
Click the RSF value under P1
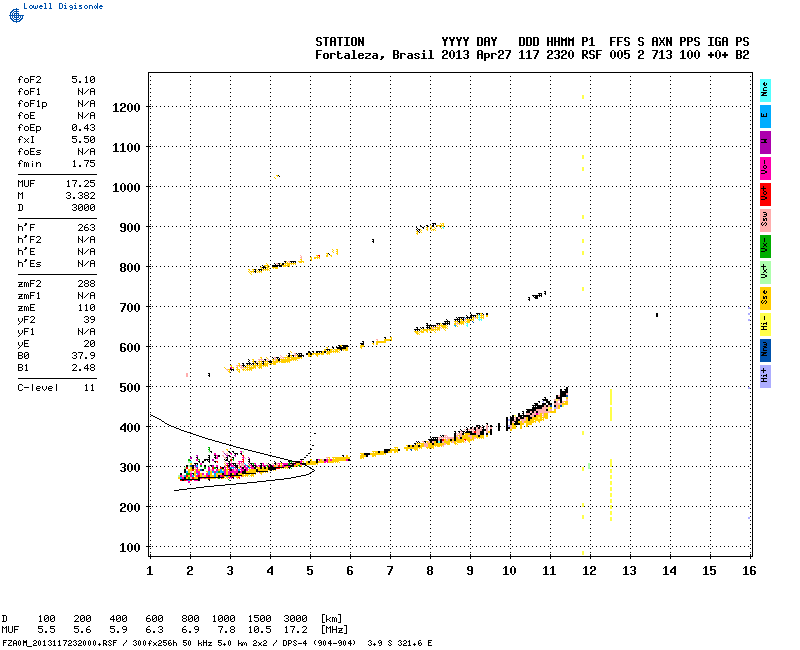click(x=591, y=55)
